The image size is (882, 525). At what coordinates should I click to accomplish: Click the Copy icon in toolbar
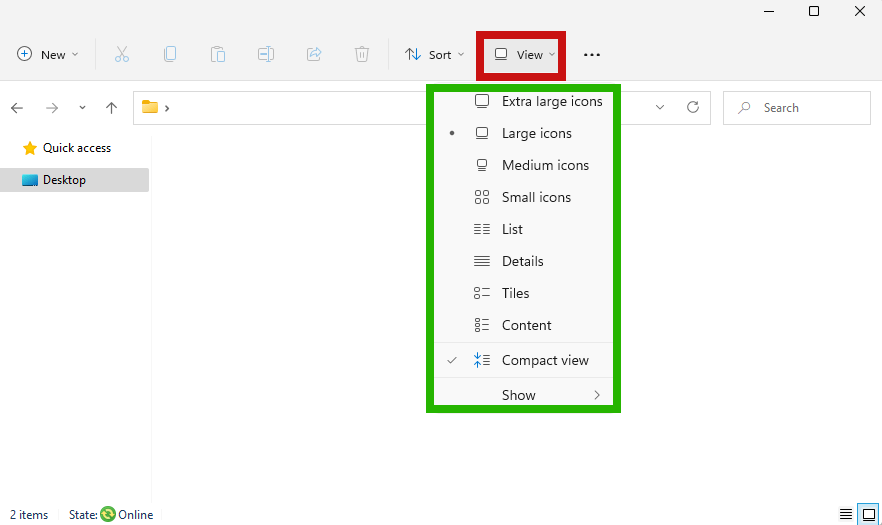170,55
